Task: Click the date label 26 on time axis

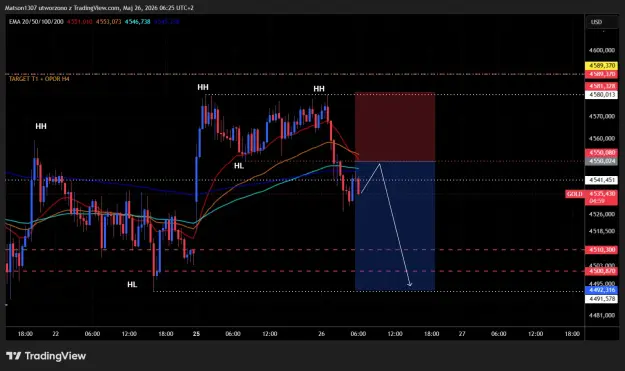Action: [321, 334]
